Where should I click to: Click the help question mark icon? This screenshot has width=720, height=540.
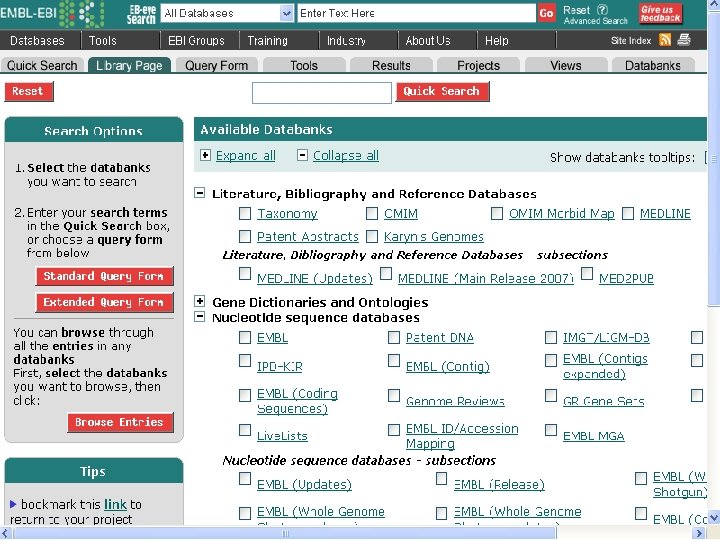coord(602,10)
